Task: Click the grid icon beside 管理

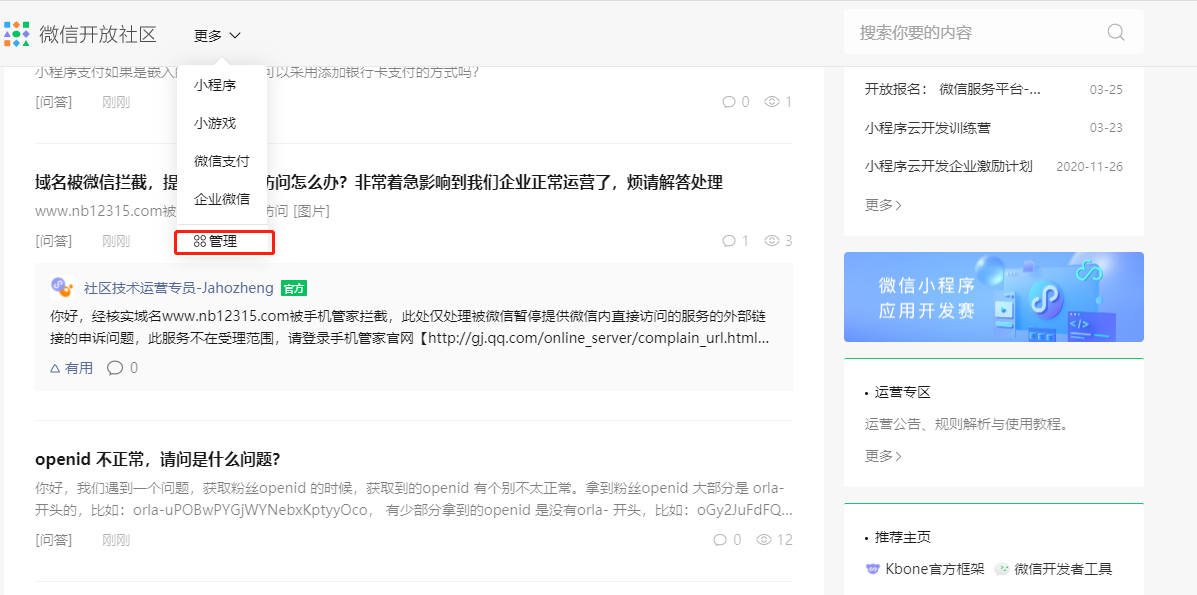Action: pos(200,242)
